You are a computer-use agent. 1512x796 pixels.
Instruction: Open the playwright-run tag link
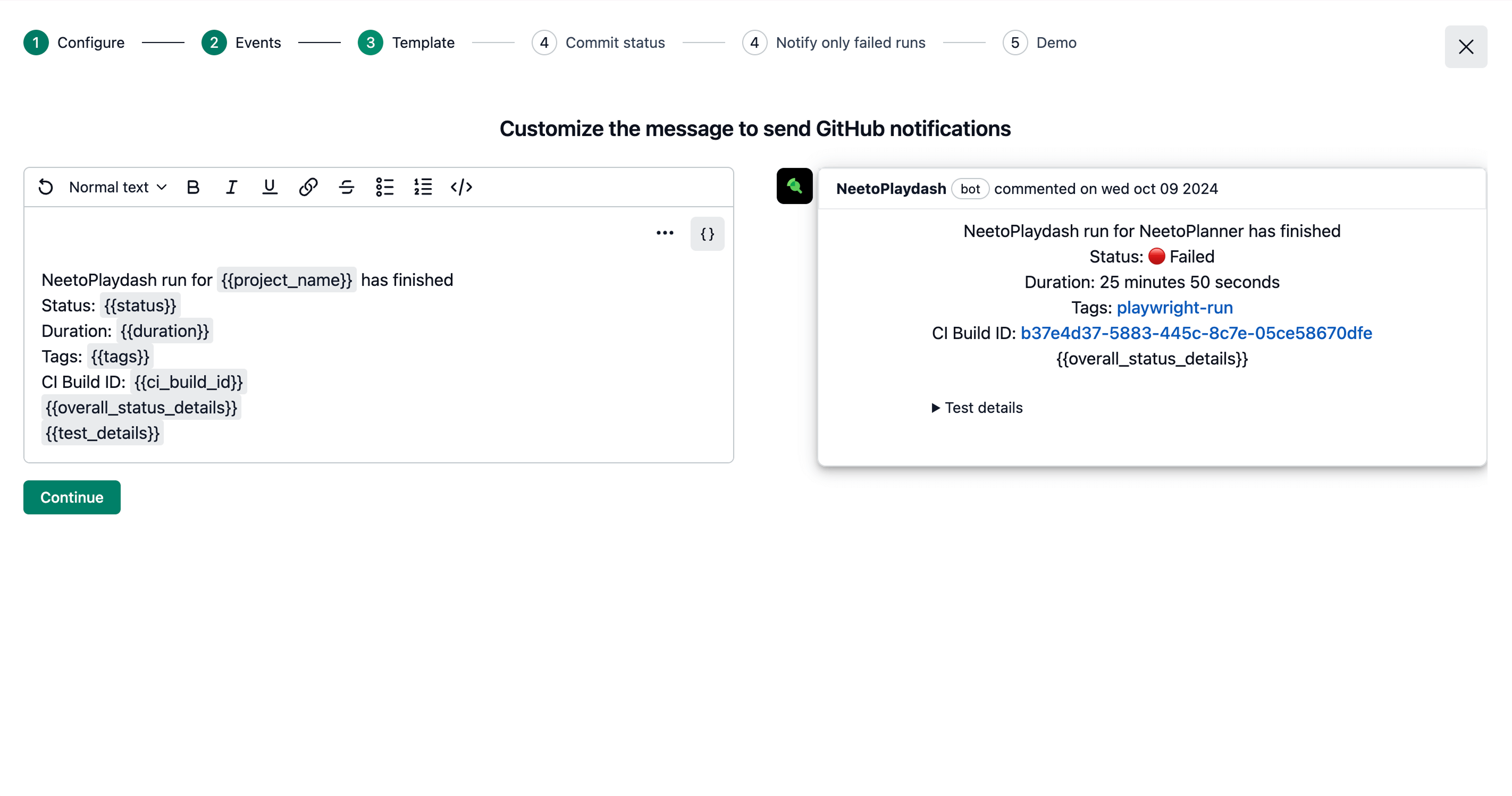tap(1174, 307)
